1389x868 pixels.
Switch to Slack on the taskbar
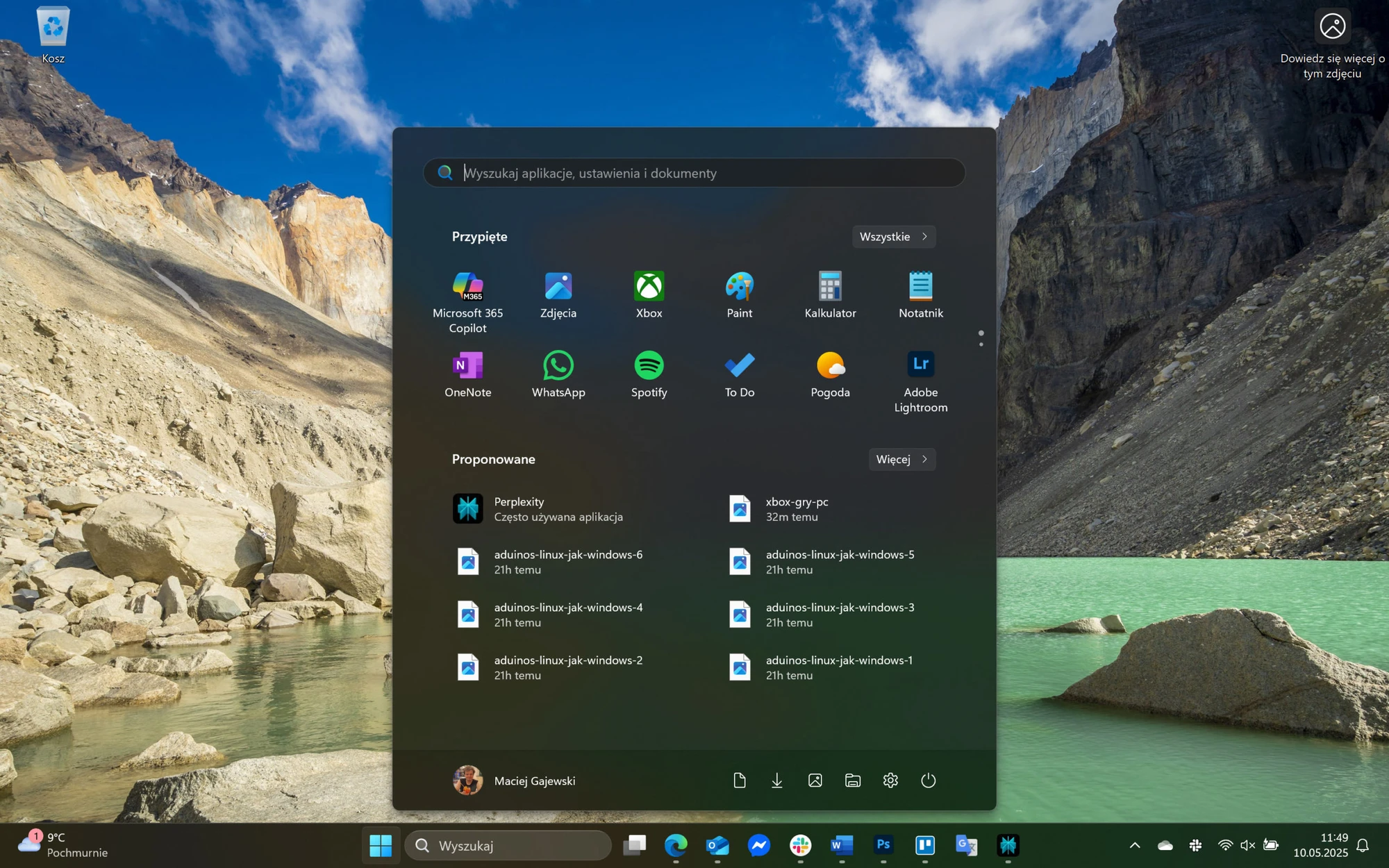[801, 845]
